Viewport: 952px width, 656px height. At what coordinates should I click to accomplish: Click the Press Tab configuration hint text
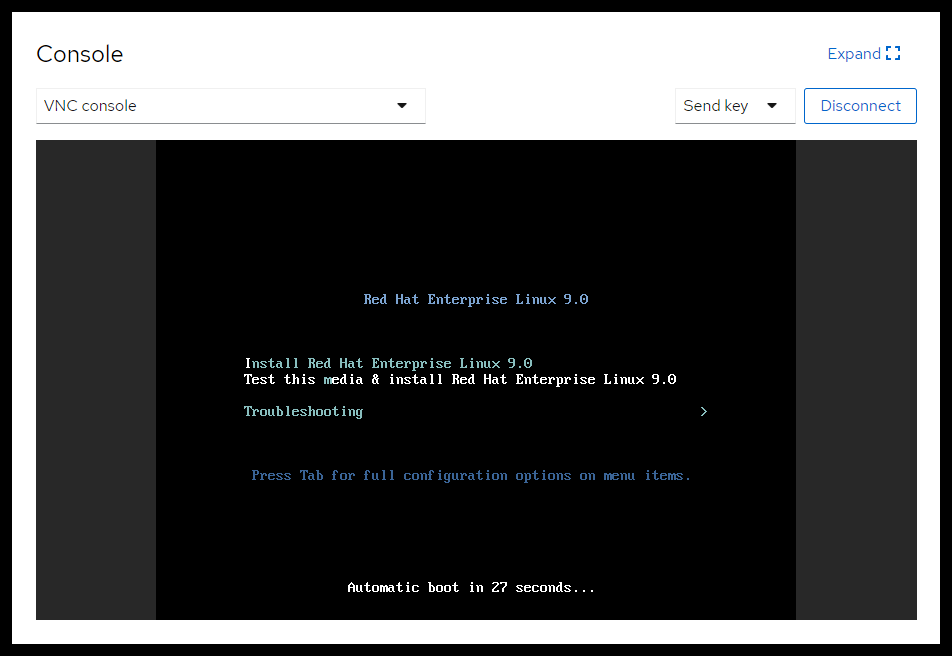(471, 476)
